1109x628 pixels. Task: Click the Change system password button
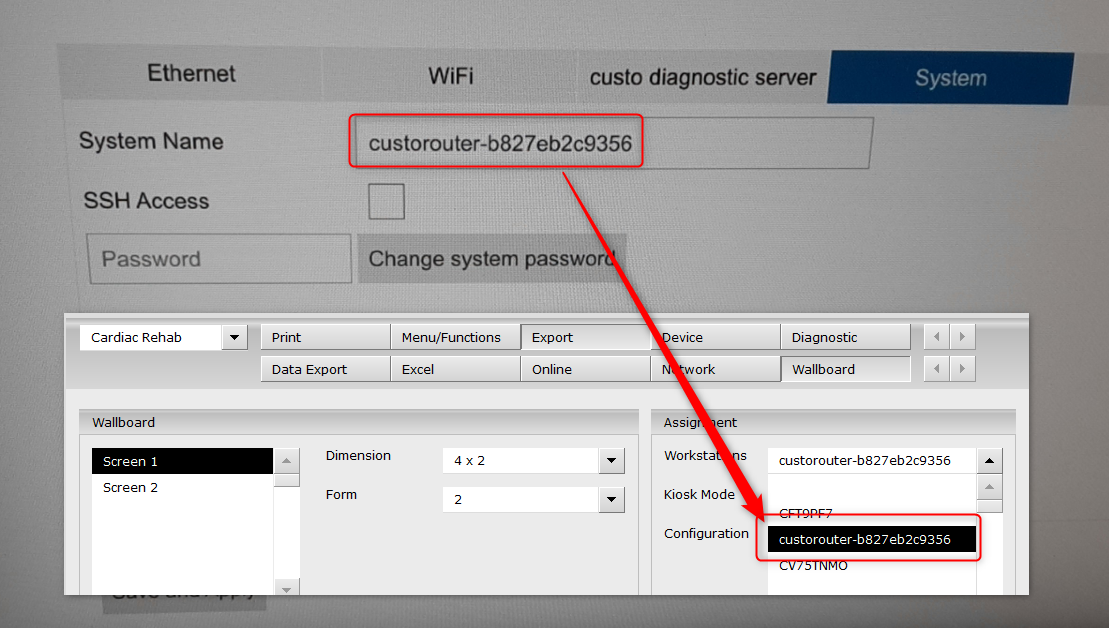(492, 259)
